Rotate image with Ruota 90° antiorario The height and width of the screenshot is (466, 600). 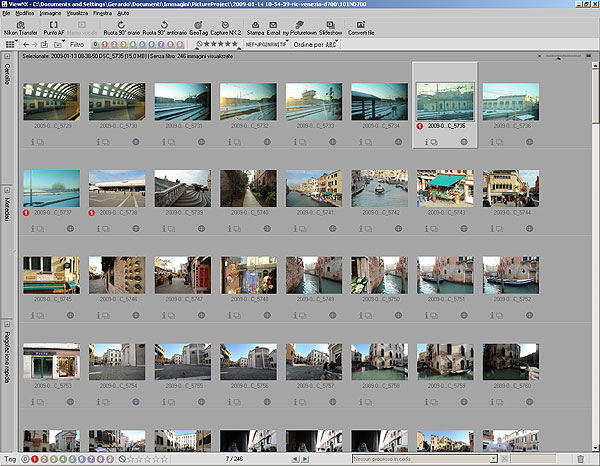(163, 27)
